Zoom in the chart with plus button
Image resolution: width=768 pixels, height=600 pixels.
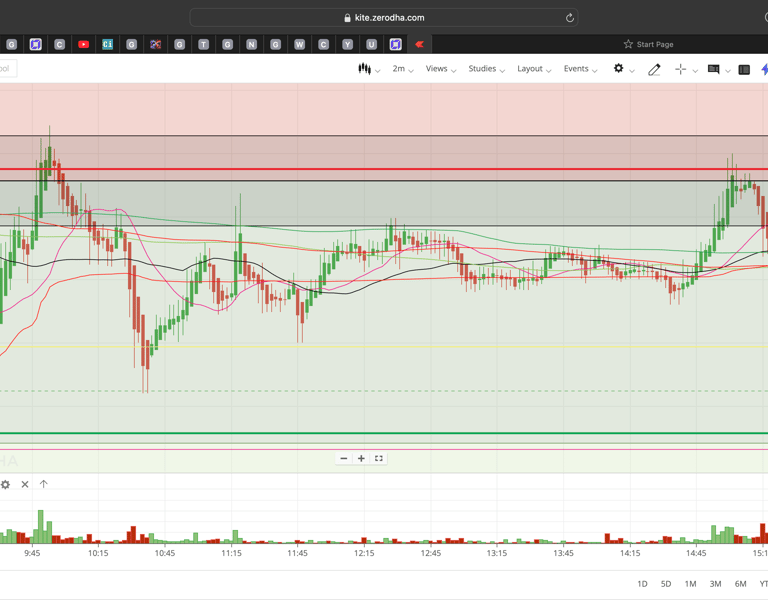[x=361, y=458]
